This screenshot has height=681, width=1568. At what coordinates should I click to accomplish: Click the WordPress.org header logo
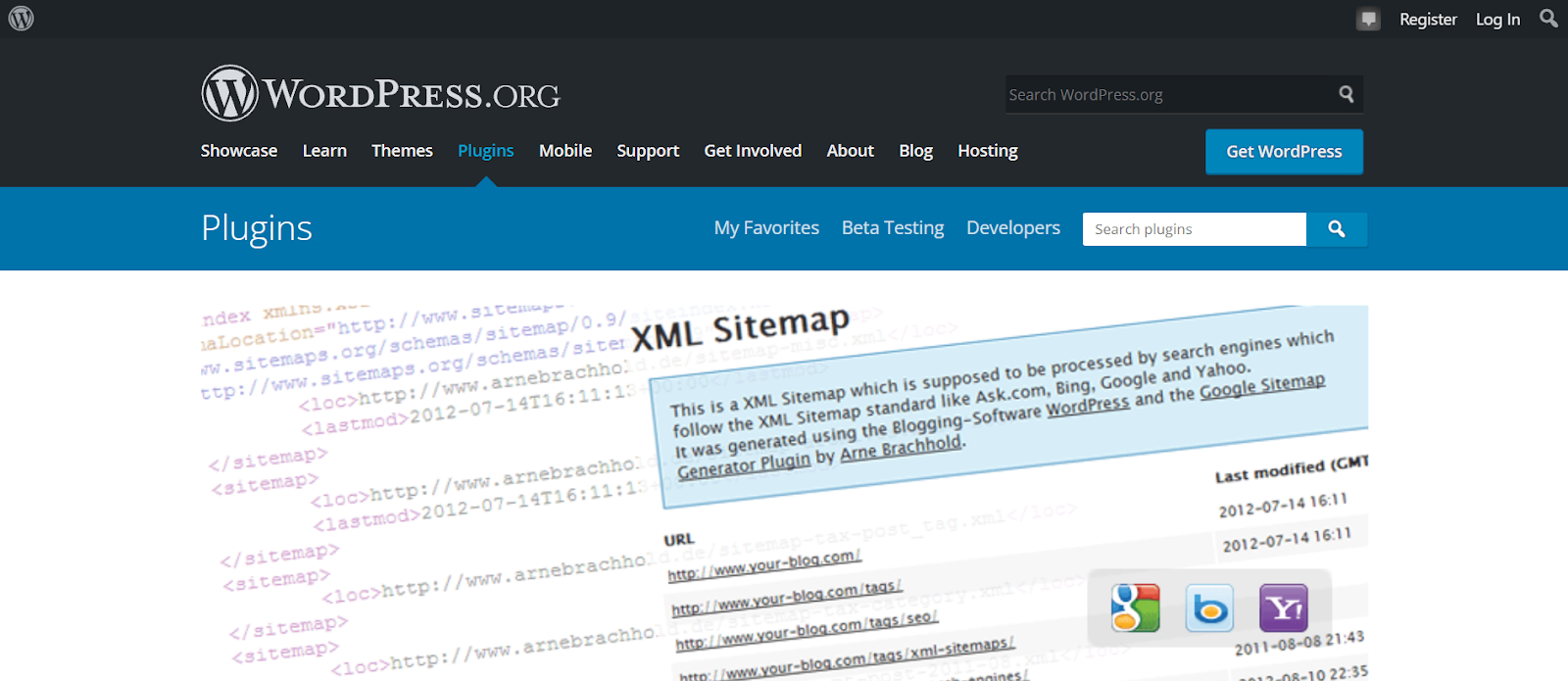380,94
